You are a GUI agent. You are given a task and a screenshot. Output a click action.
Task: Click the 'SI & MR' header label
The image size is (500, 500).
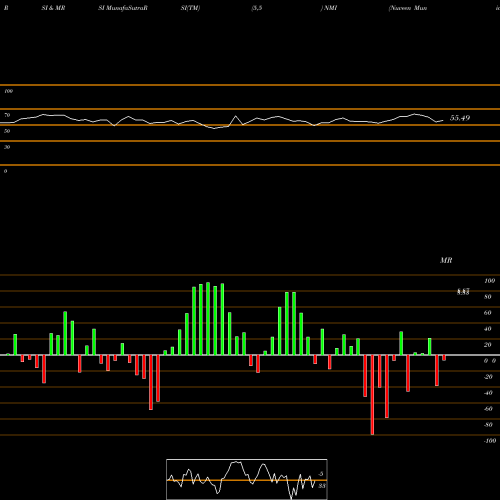(x=53, y=8)
